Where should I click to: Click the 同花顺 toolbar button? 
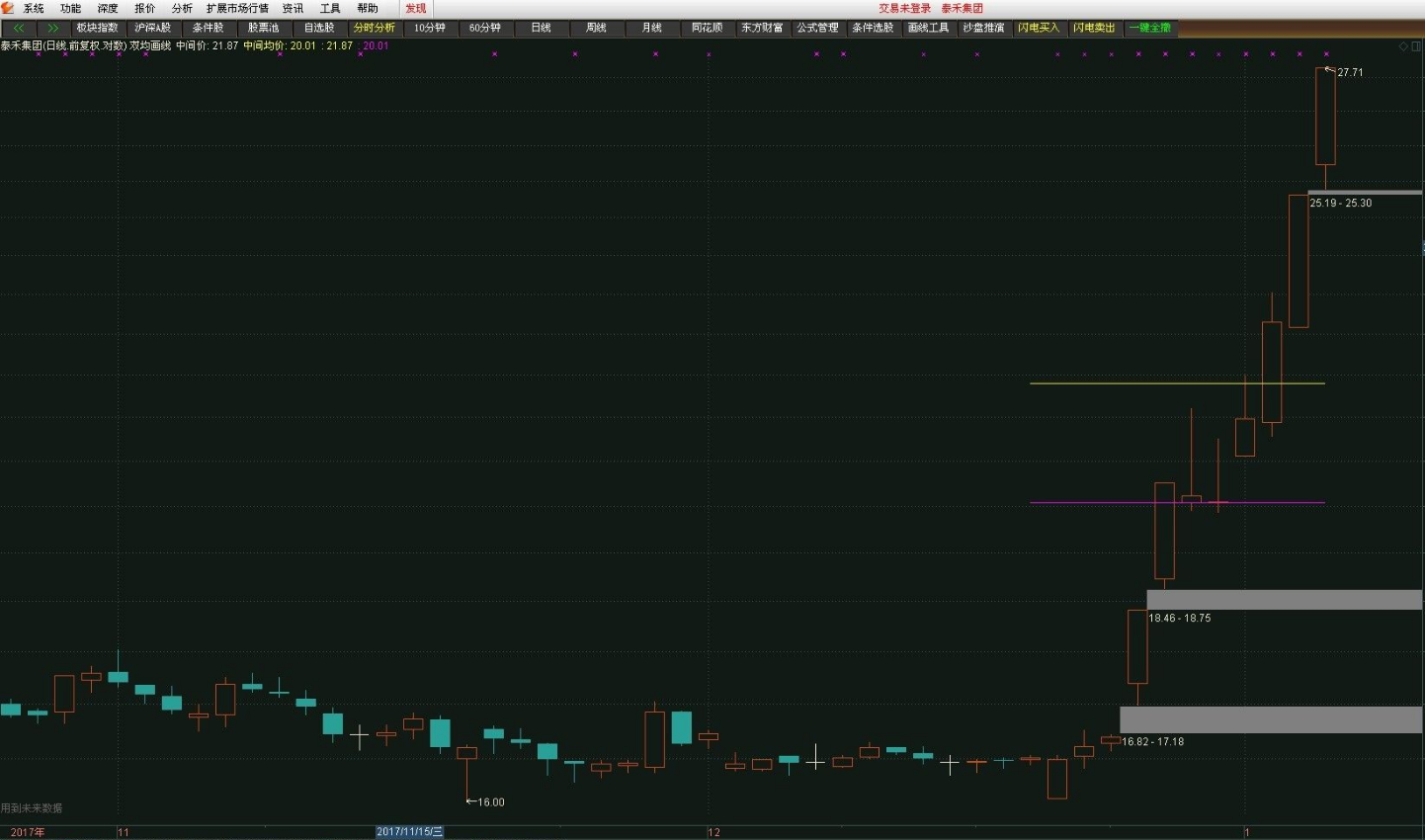pyautogui.click(x=707, y=28)
